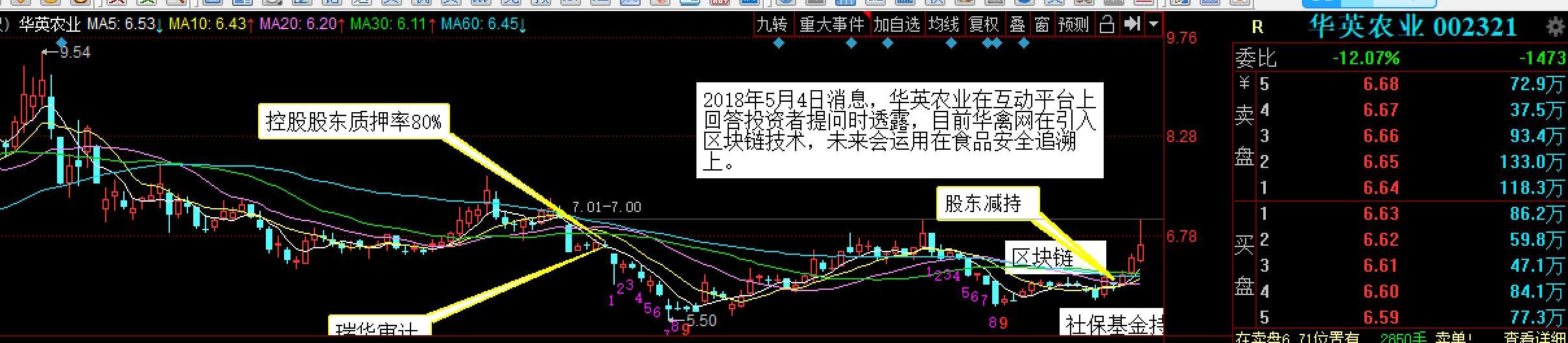
Task: Toggle the 预测 forecast button
Action: click(1073, 25)
